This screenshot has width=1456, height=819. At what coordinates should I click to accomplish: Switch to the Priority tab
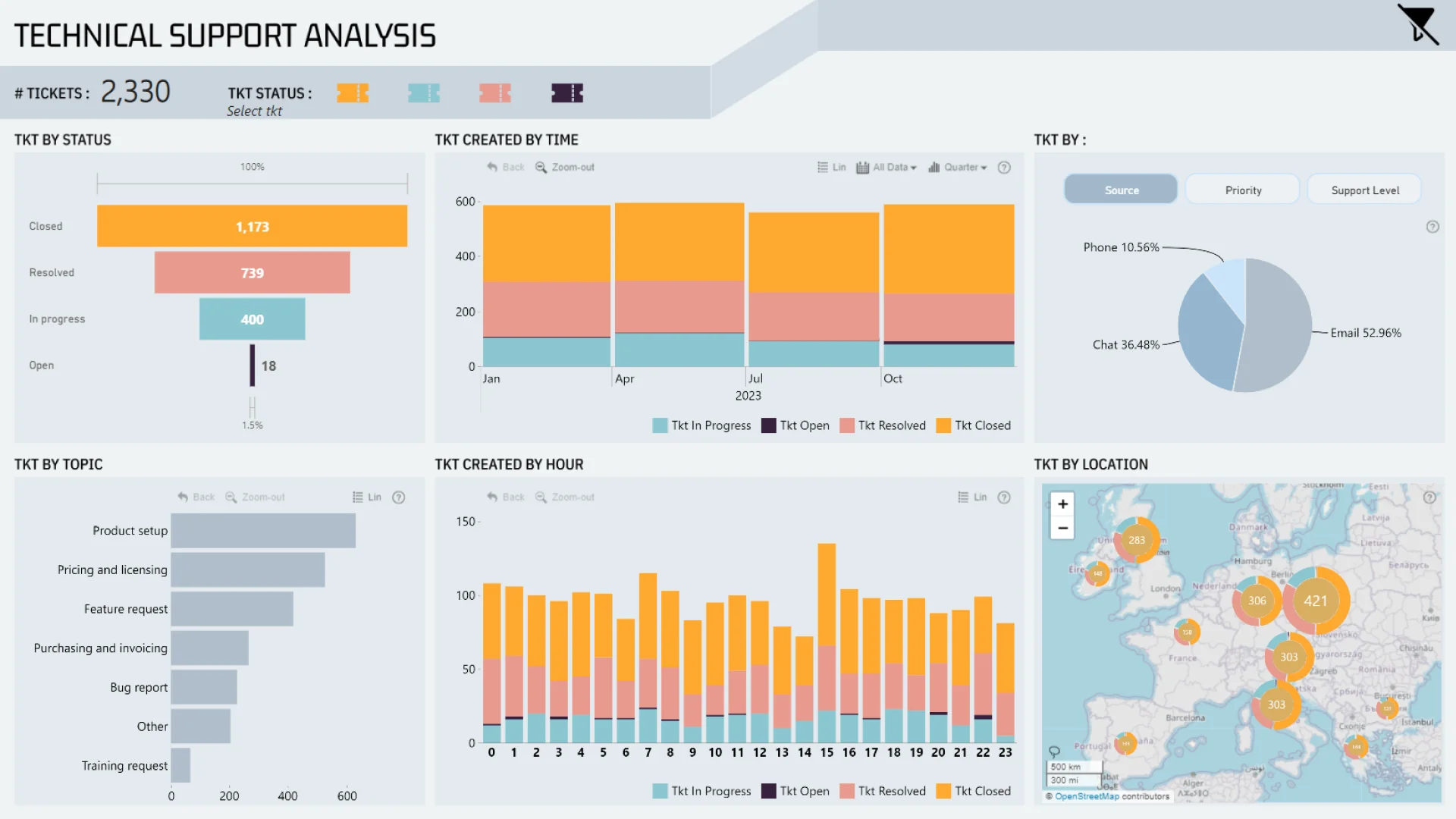point(1243,190)
